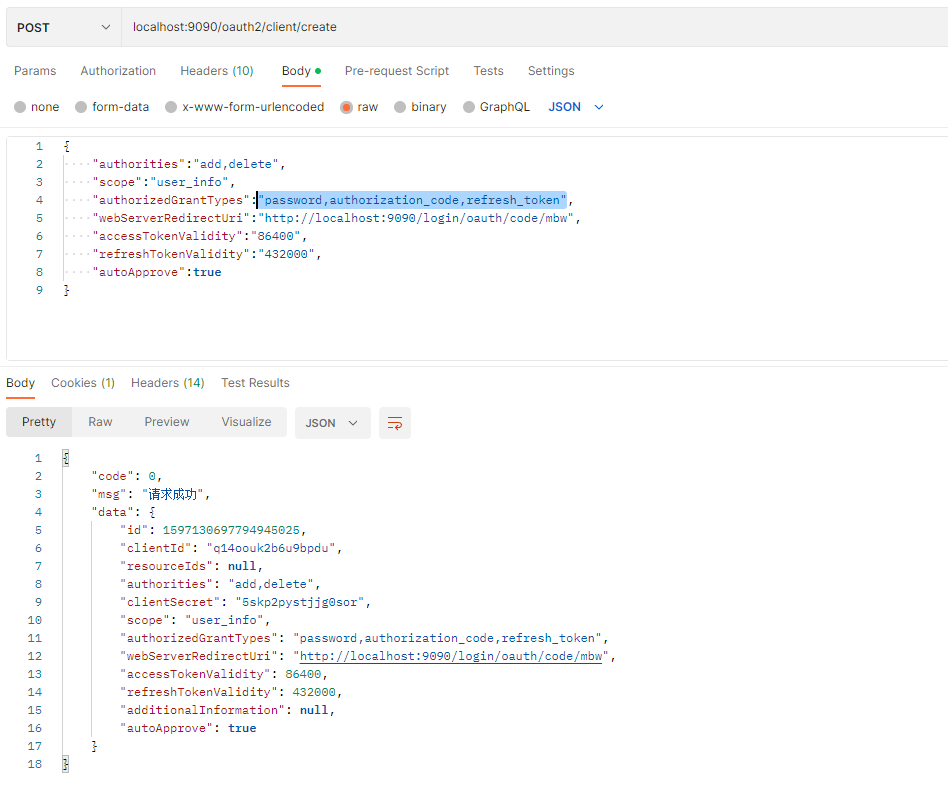Click the response refreshTokenValidity value 432000
Screen dimensions: 948x802
(x=314, y=693)
